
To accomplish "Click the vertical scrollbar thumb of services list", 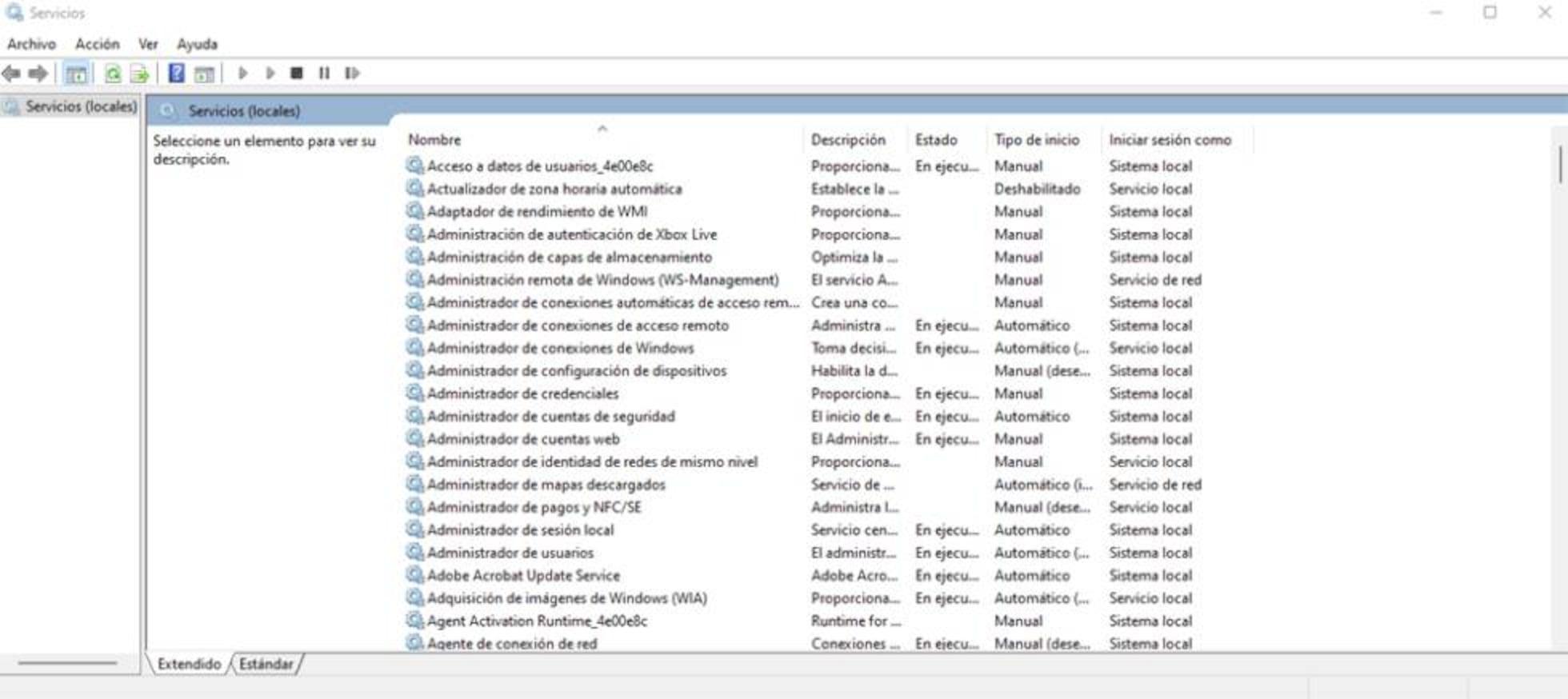I will pos(1560,165).
